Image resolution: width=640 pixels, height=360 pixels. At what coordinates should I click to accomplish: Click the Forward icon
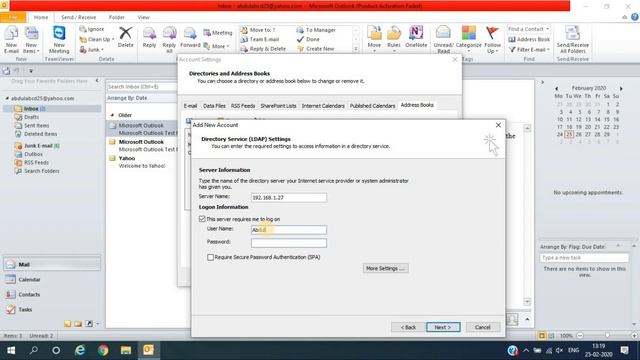190,37
